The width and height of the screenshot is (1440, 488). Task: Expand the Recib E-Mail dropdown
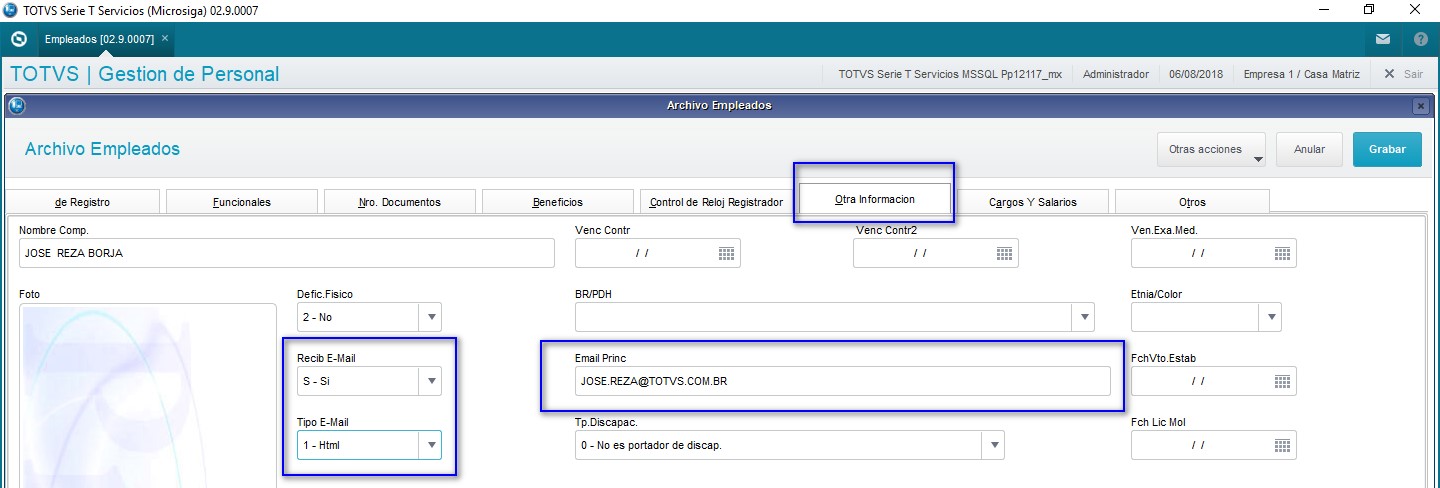coord(431,381)
